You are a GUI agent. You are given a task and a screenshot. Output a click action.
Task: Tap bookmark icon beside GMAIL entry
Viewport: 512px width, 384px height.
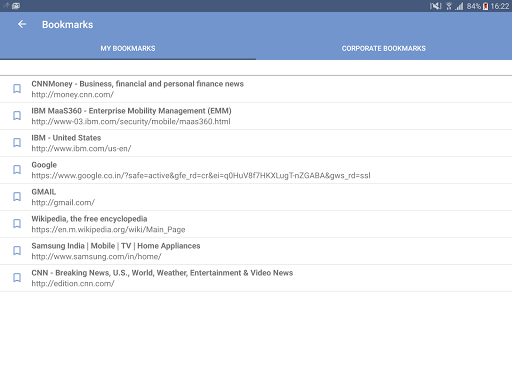pyautogui.click(x=17, y=197)
